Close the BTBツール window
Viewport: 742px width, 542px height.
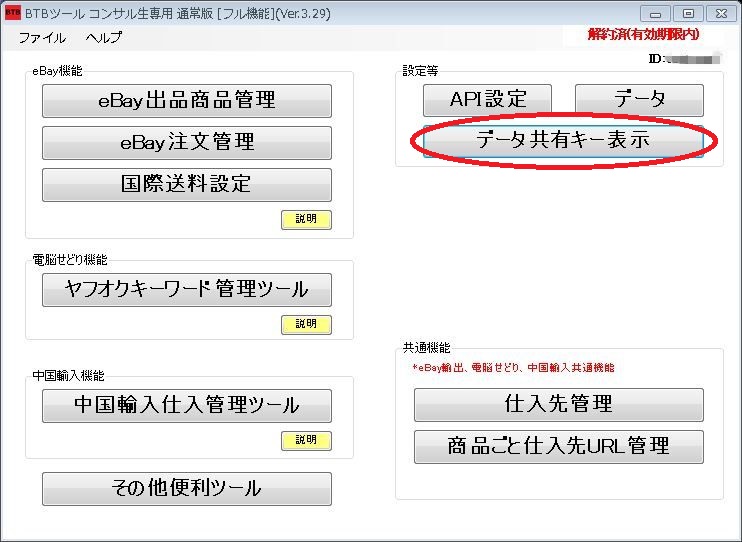(x=721, y=14)
